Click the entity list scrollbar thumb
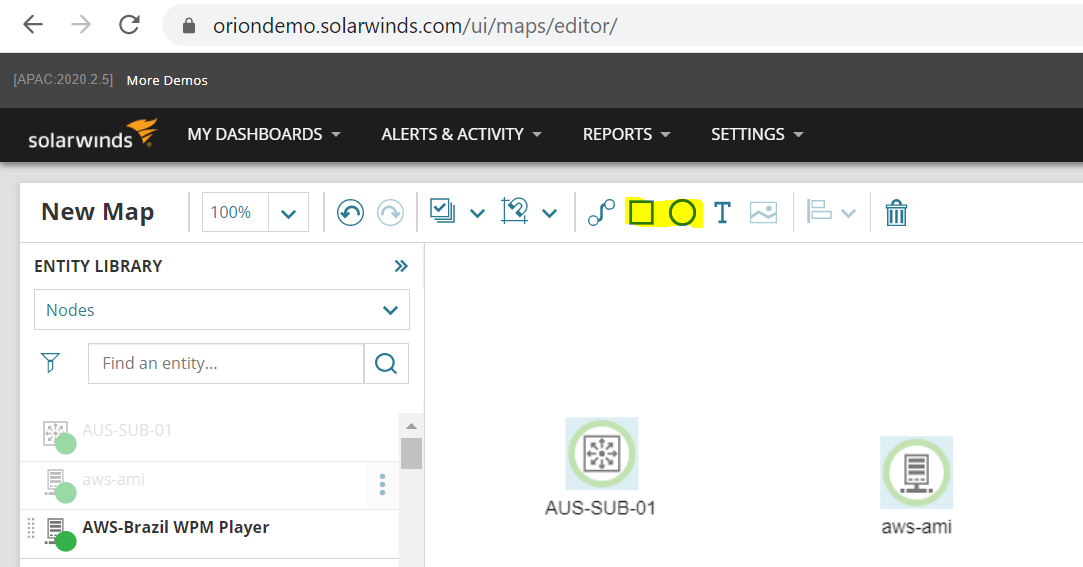 411,453
